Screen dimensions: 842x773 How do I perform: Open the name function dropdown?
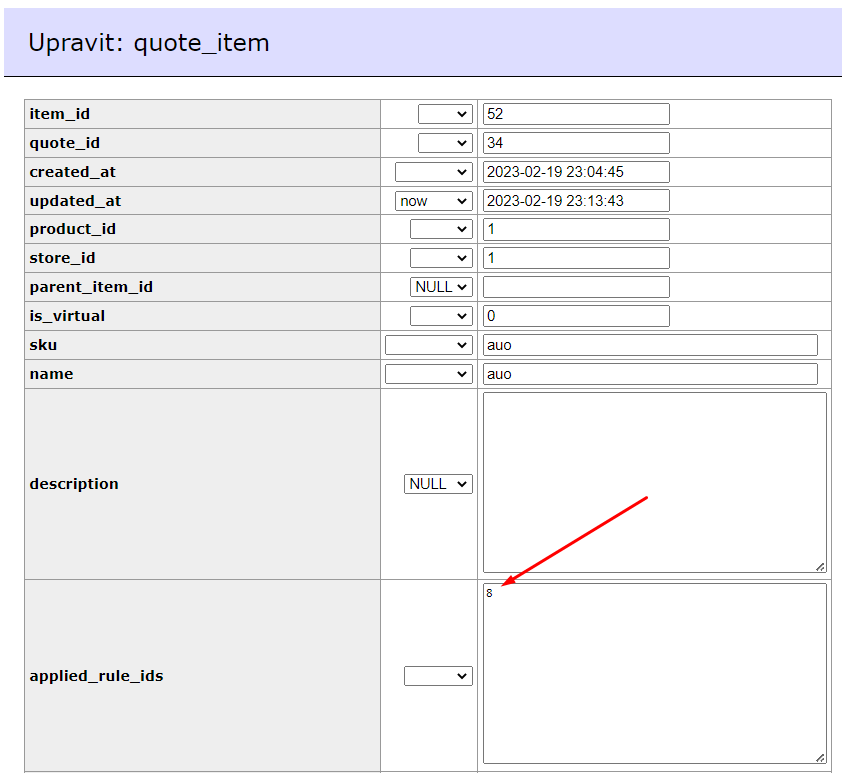pyautogui.click(x=428, y=373)
